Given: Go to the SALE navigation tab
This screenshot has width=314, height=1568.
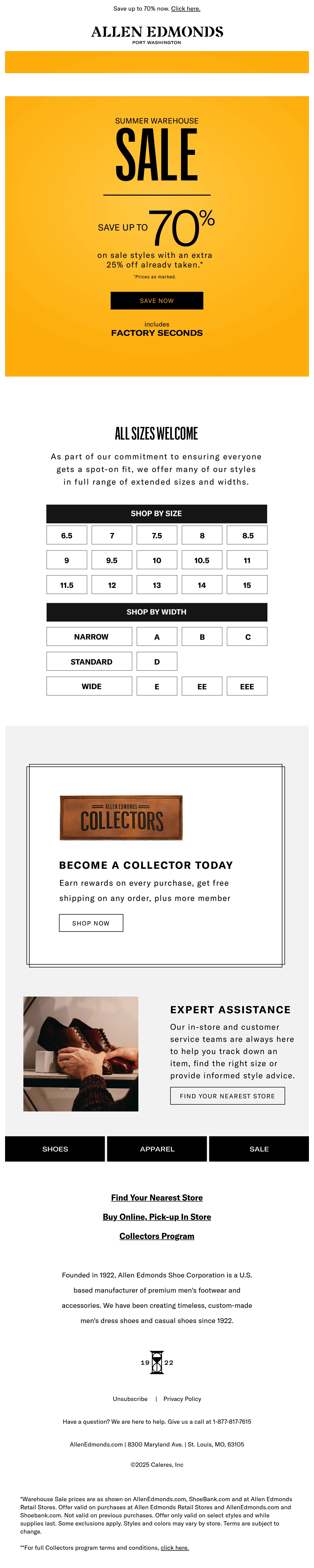Looking at the screenshot, I should (259, 1149).
